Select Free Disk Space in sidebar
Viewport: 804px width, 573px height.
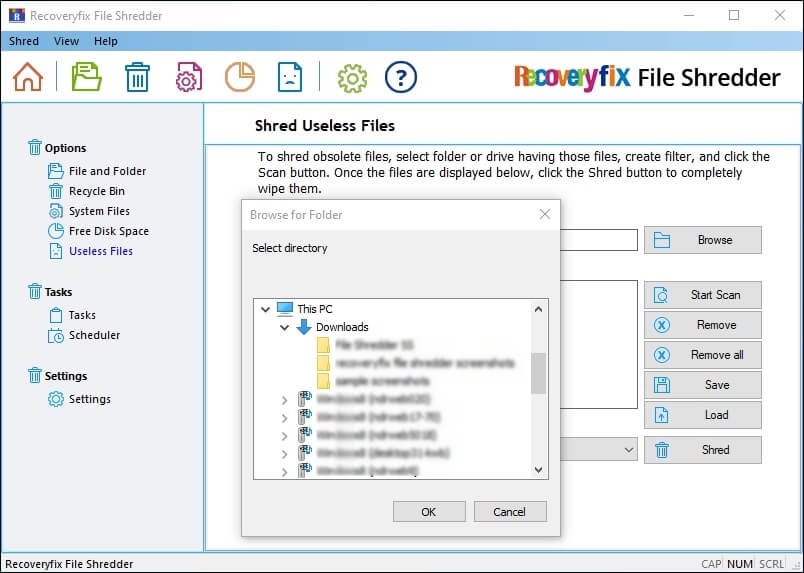[98, 231]
